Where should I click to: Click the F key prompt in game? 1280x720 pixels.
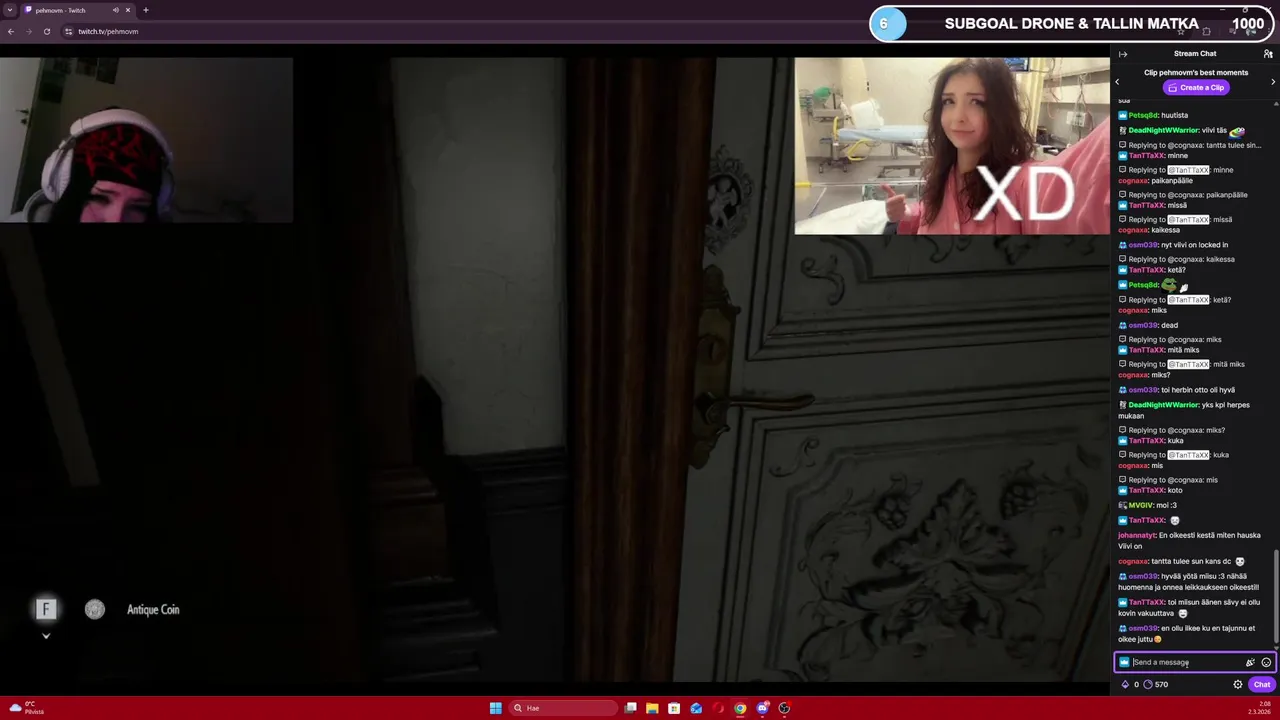pyautogui.click(x=45, y=609)
